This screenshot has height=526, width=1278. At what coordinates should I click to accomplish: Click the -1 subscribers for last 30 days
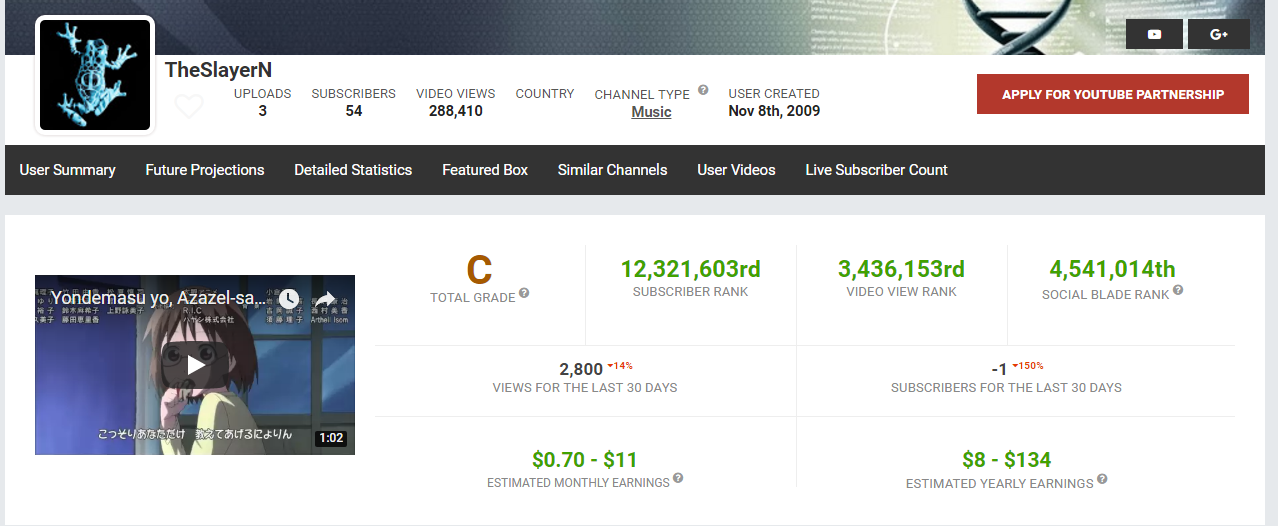point(999,369)
